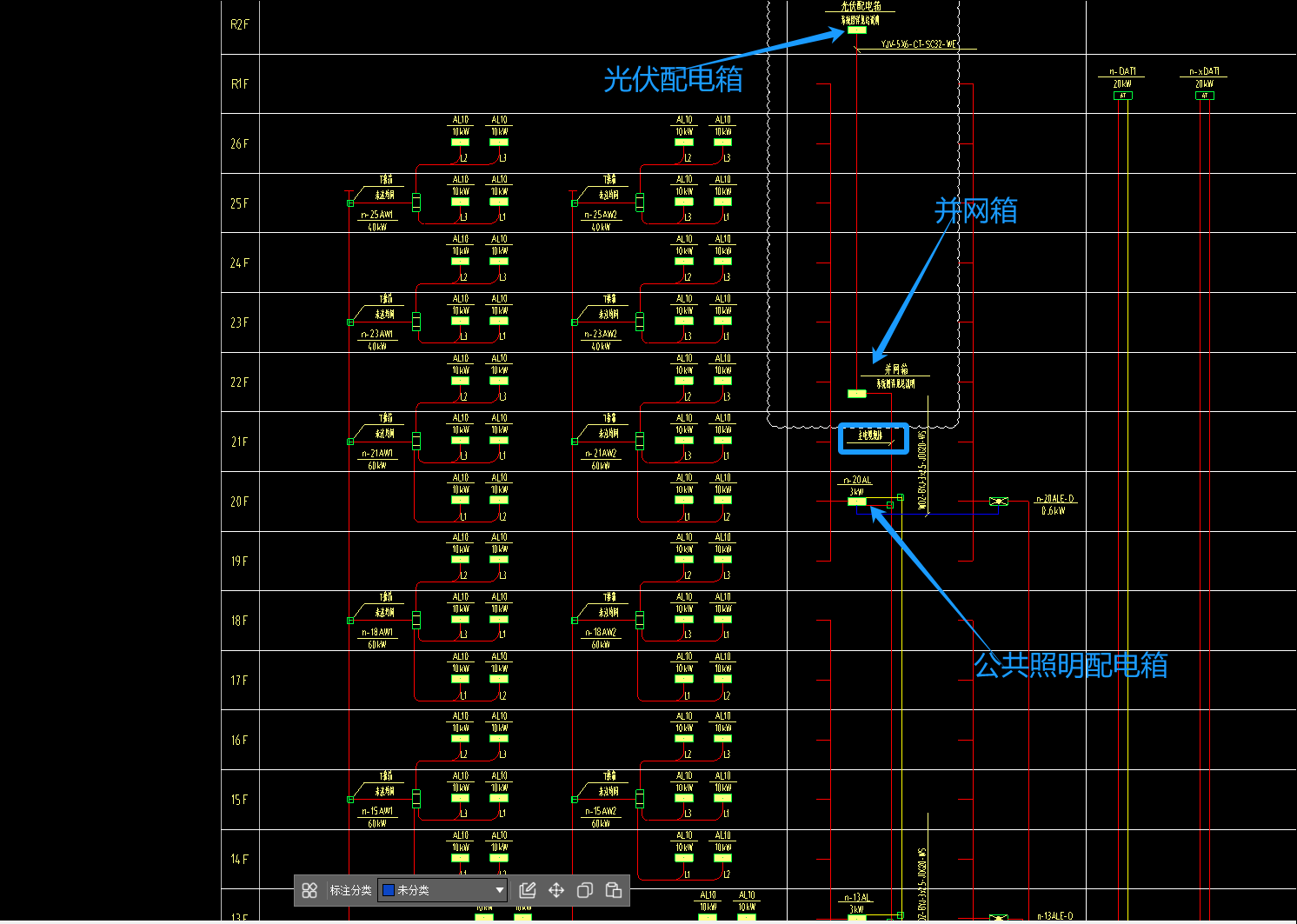The width and height of the screenshot is (1297, 924).
Task: Click the 0.6kW label under n-20ALE-D
Action: coord(1054,511)
